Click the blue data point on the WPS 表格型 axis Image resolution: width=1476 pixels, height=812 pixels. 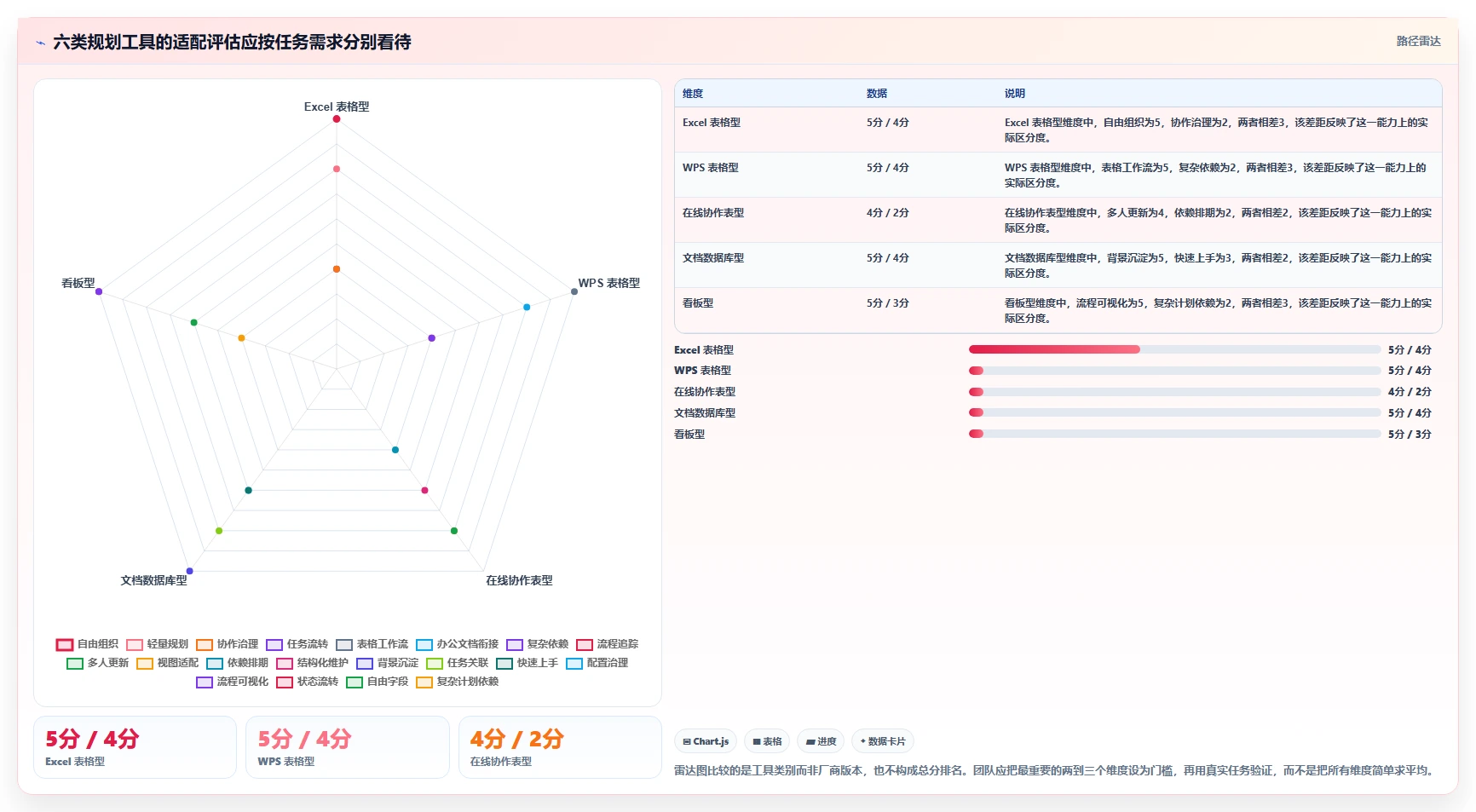527,307
